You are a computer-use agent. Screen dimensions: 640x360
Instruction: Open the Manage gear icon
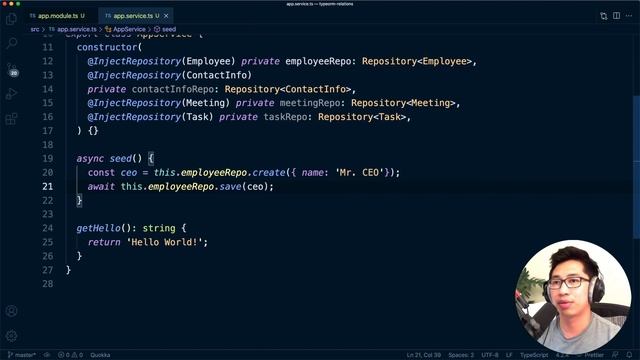pos(11,336)
